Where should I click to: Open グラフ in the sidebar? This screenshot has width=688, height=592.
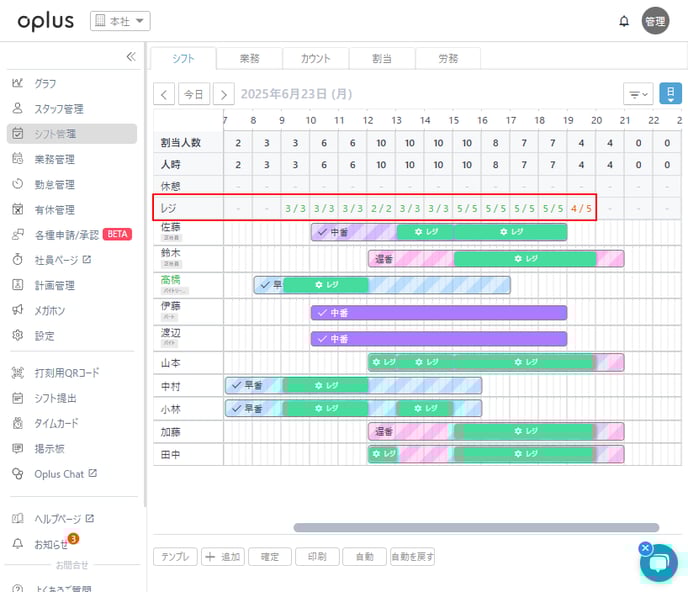click(45, 83)
